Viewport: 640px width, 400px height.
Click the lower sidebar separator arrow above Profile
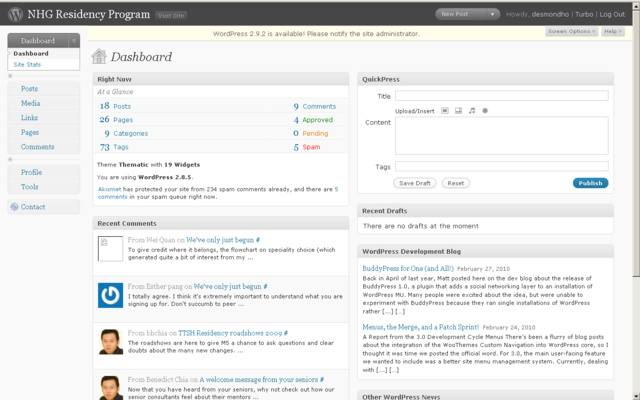[x=10, y=160]
